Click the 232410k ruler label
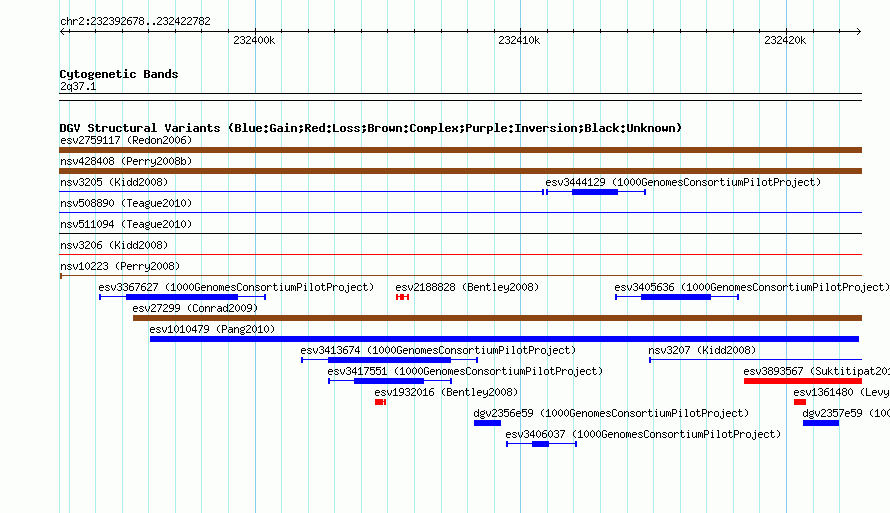 tap(519, 40)
